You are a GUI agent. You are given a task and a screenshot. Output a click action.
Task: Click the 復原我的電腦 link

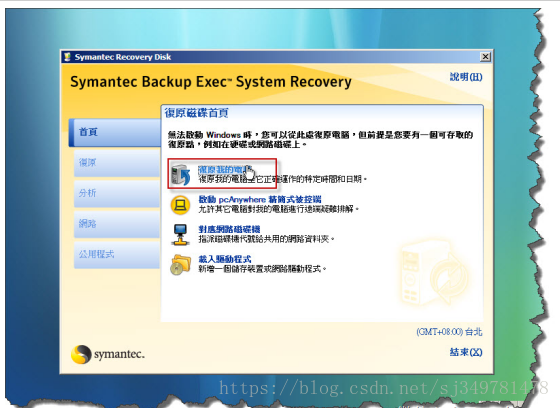coord(225,169)
